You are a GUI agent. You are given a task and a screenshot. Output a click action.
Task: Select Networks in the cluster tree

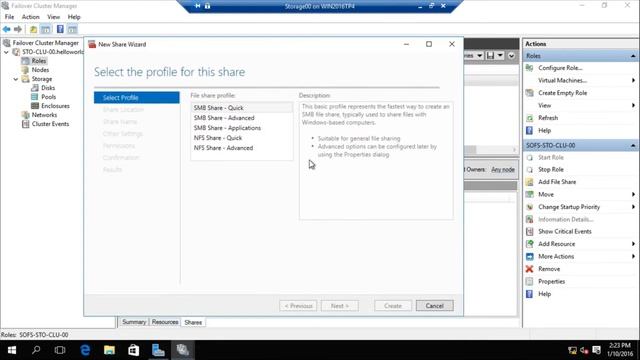coord(44,115)
